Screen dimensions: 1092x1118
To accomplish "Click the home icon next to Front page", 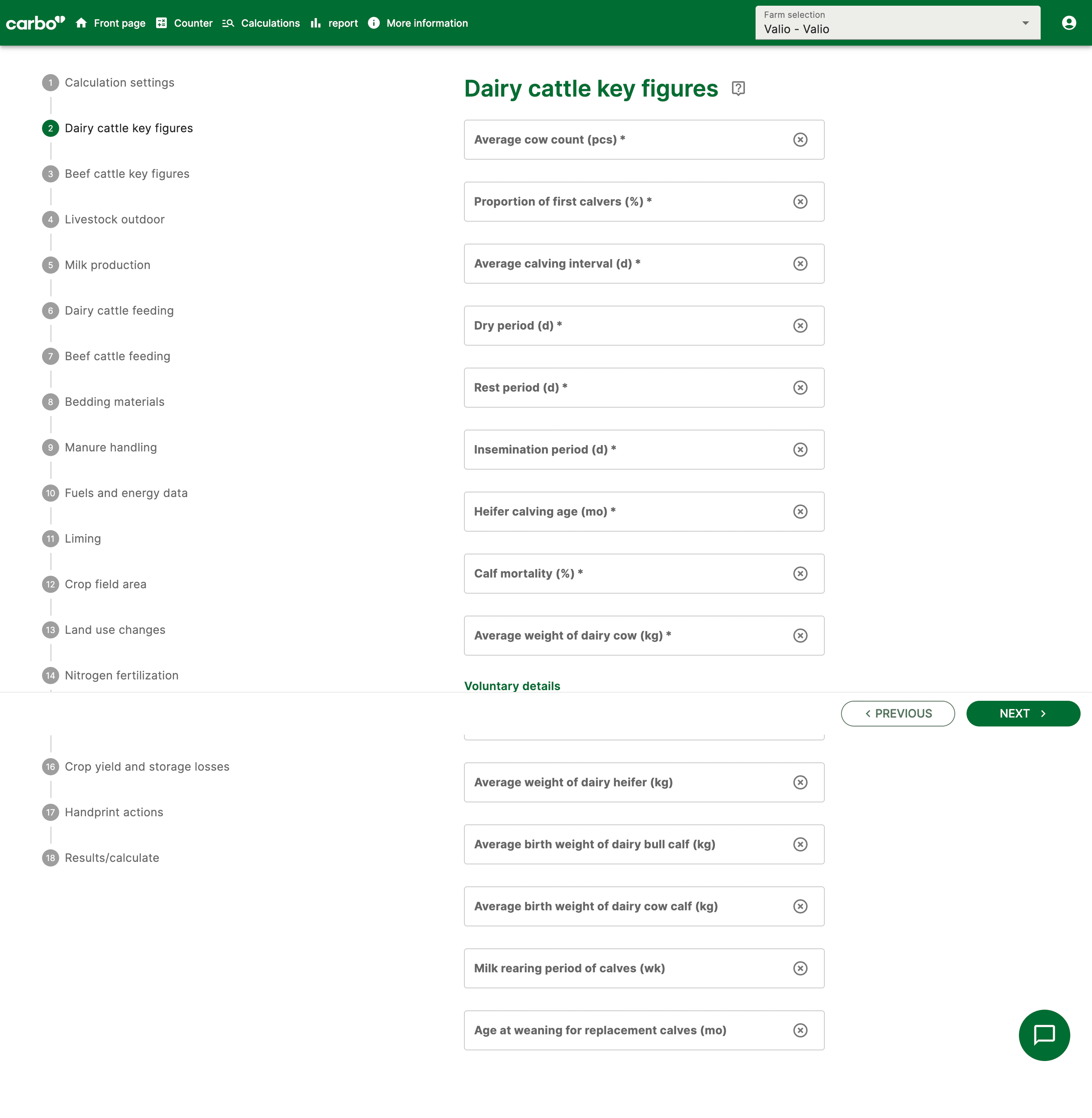I will tap(81, 23).
